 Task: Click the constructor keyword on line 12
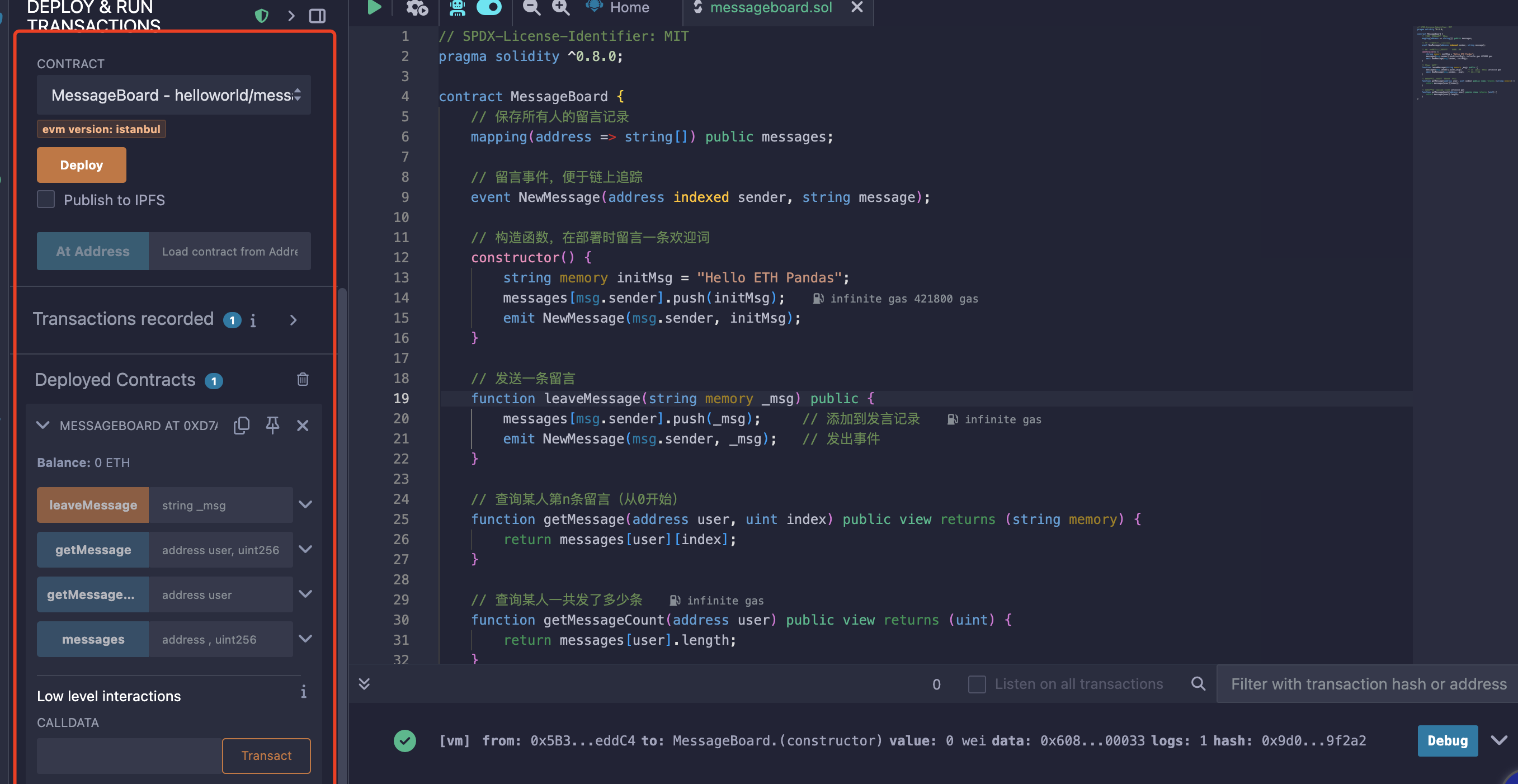pyautogui.click(x=515, y=257)
